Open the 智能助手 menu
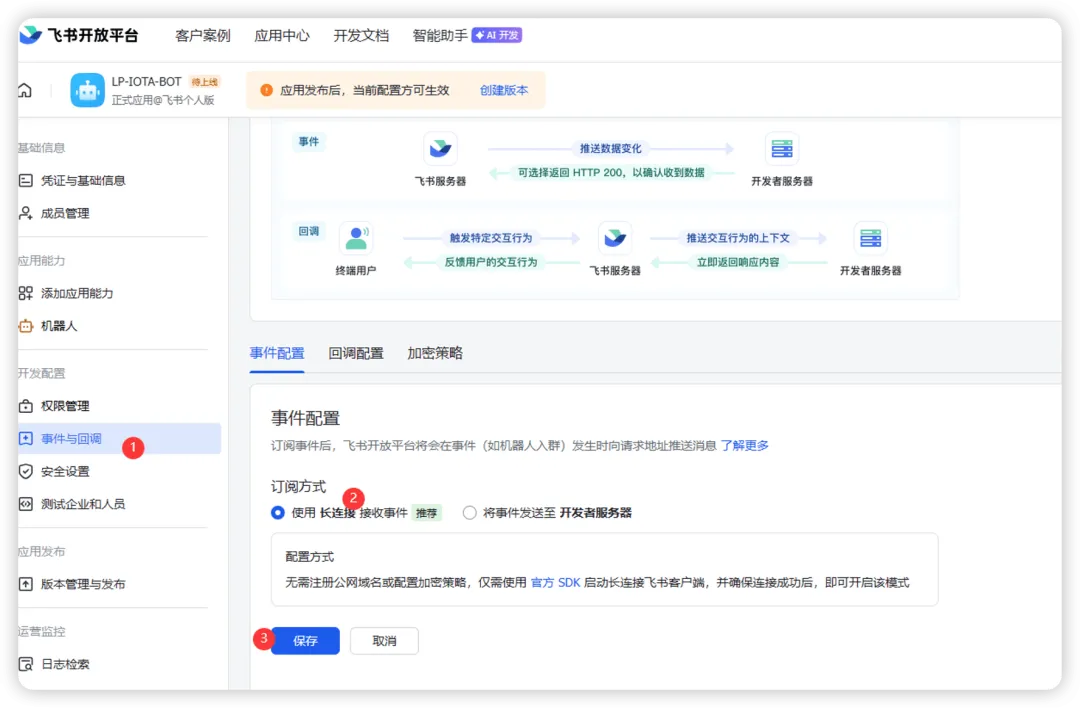 (x=439, y=35)
